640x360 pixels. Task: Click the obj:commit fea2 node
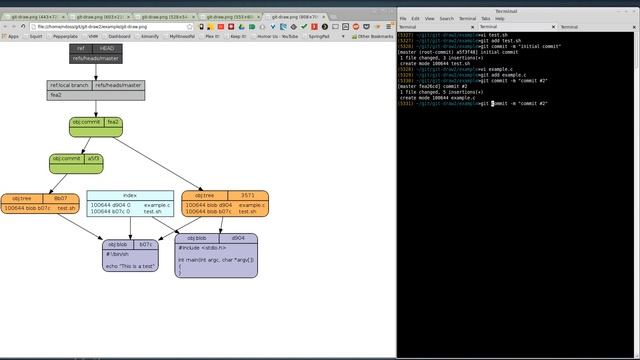[x=96, y=127]
